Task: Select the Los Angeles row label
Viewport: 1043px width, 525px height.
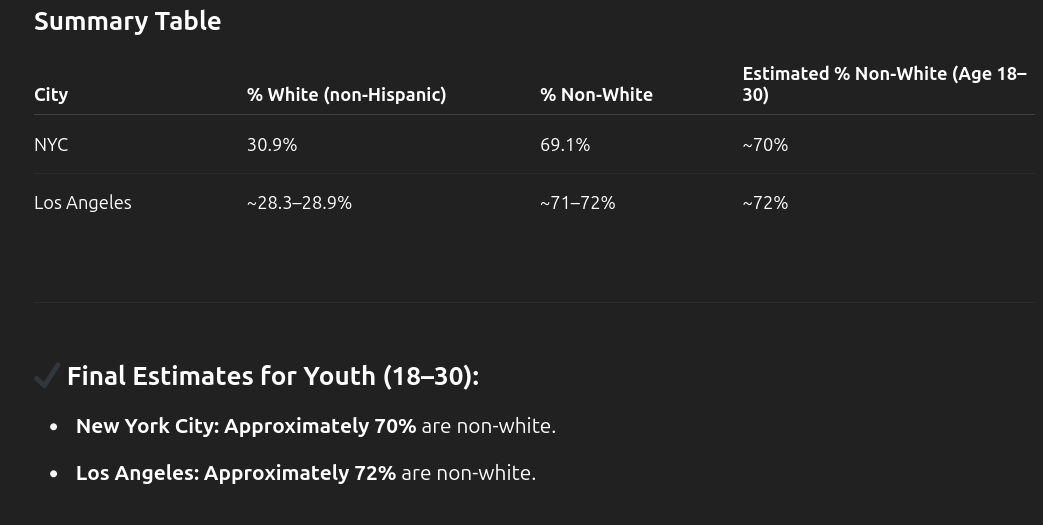Action: pos(83,203)
